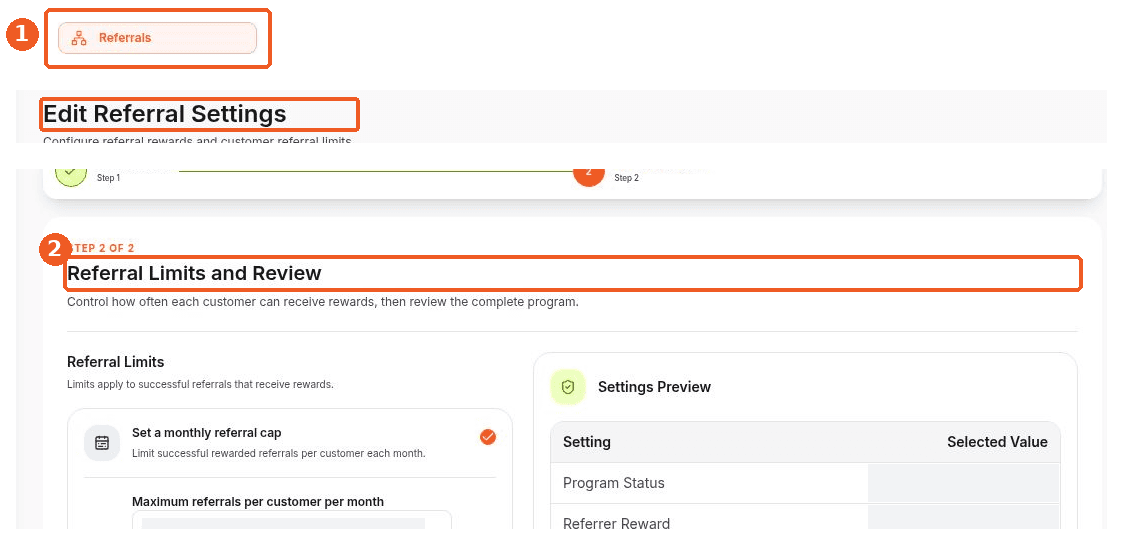Viewport: 1123px width, 549px height.
Task: Click "Limits apply to successful referrals" note
Action: 201,384
